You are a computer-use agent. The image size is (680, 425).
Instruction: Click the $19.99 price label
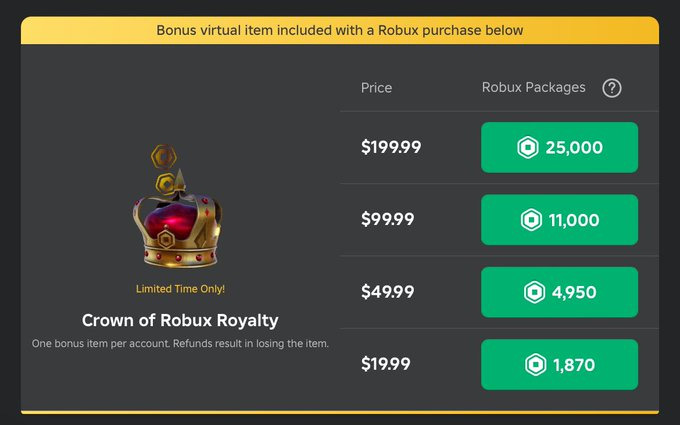point(386,365)
